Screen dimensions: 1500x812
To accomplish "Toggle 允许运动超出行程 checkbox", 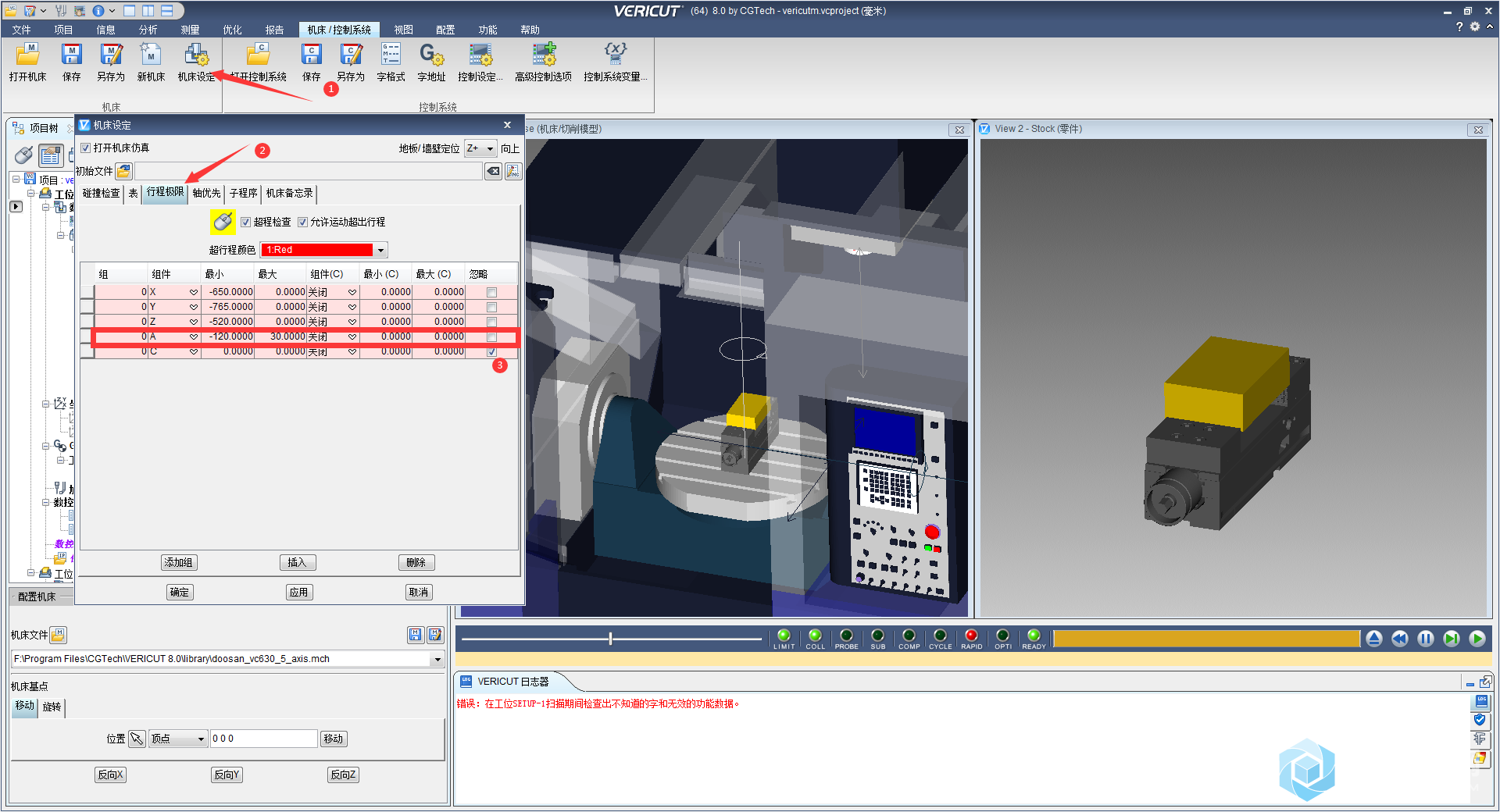I will click(302, 222).
